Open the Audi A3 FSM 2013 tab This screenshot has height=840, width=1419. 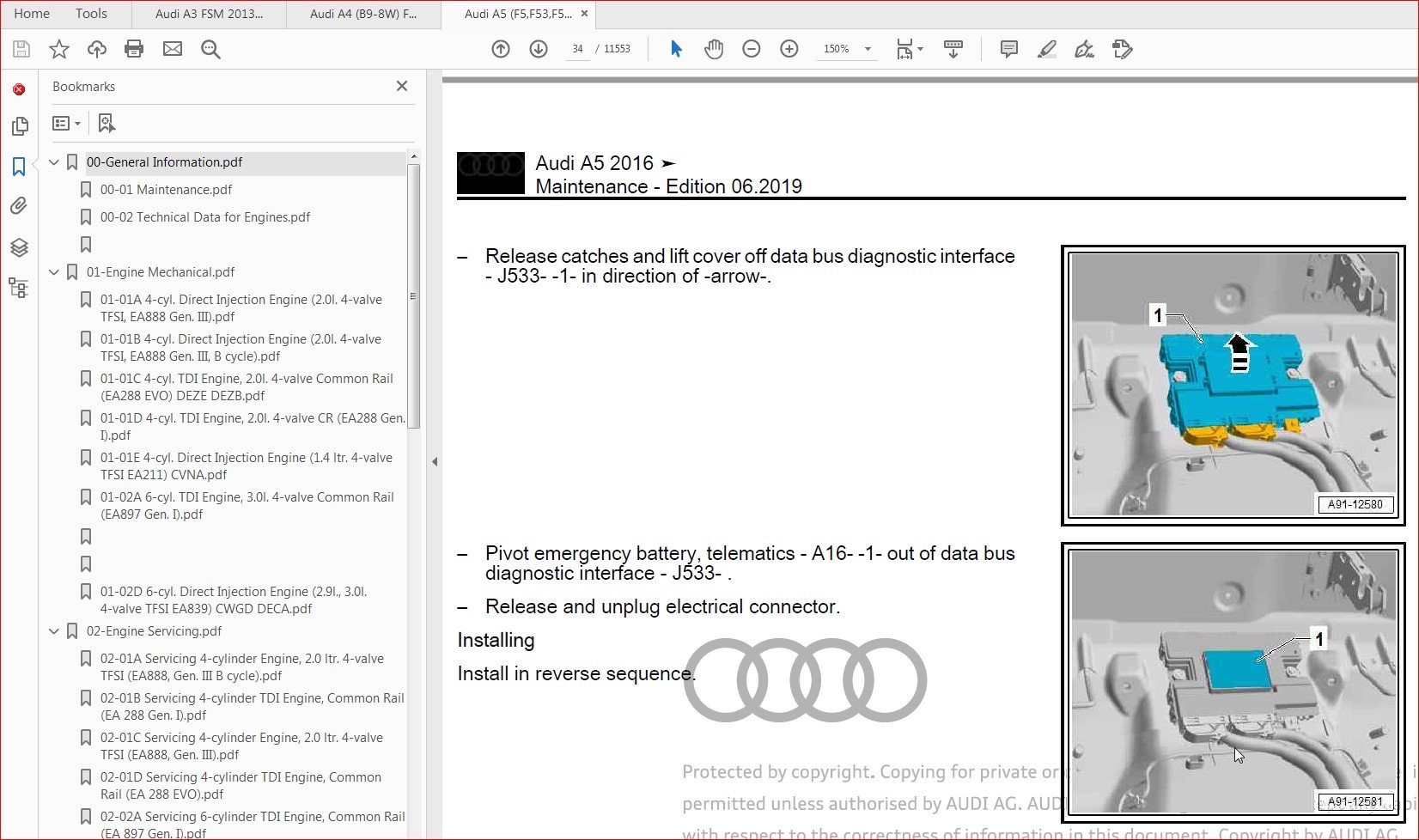(x=209, y=14)
